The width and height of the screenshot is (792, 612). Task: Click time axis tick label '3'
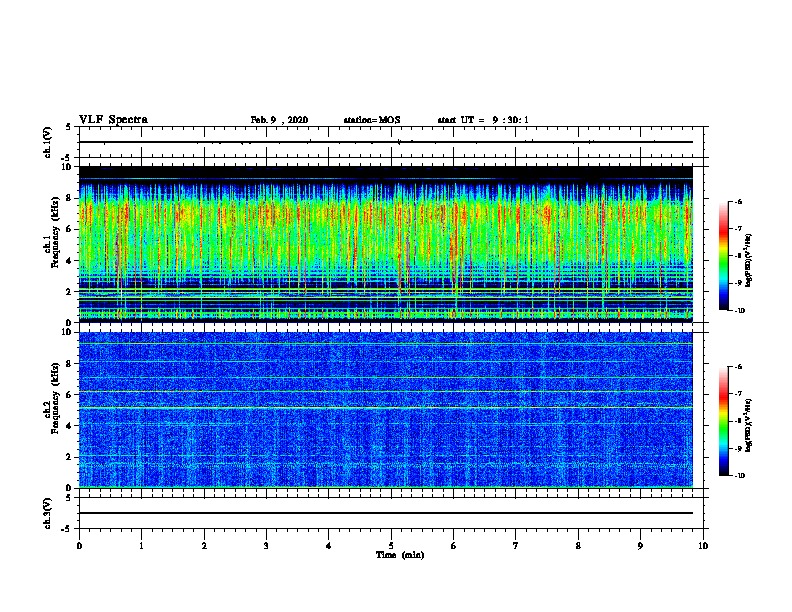pos(266,546)
